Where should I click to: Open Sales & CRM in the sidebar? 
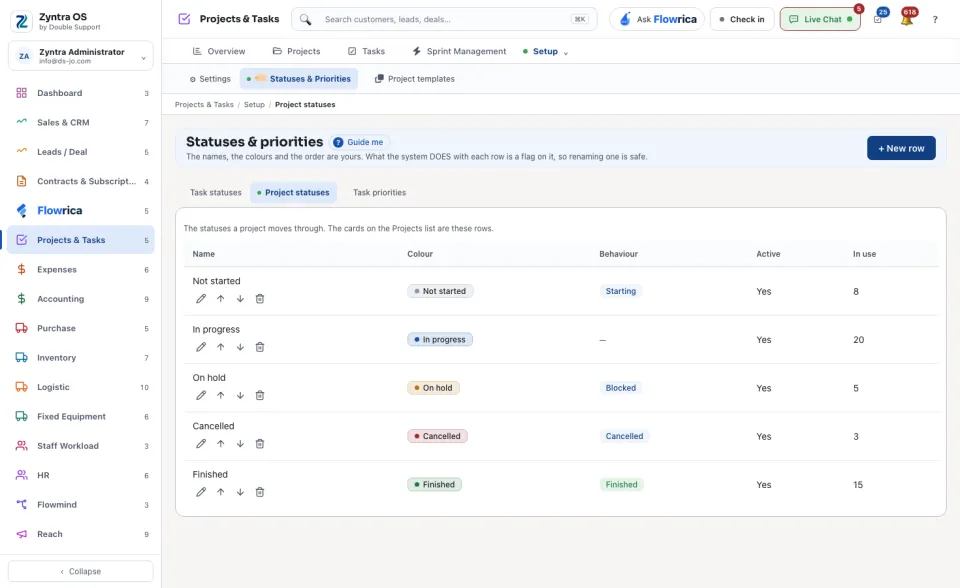click(x=81, y=122)
